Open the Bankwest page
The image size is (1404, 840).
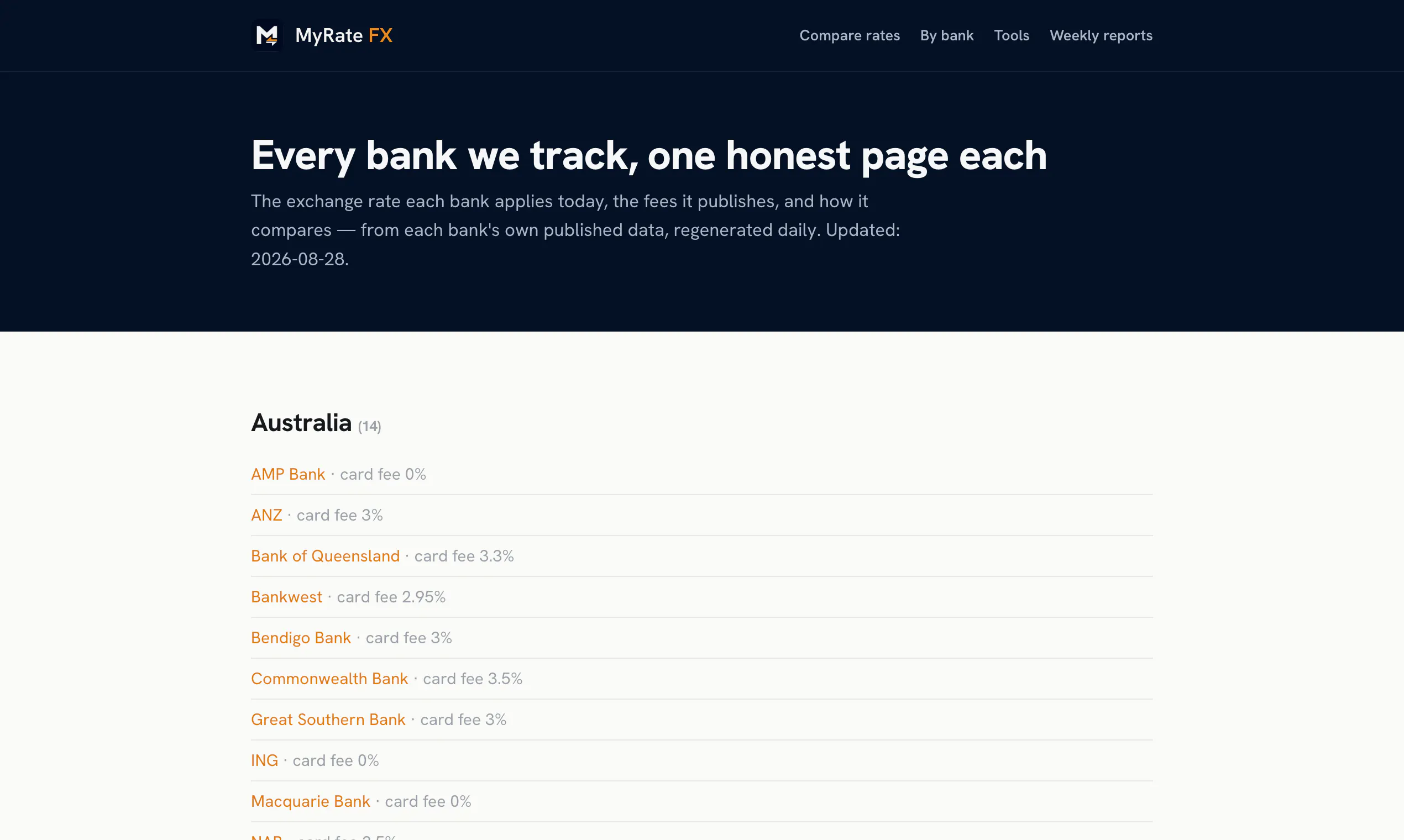click(286, 596)
